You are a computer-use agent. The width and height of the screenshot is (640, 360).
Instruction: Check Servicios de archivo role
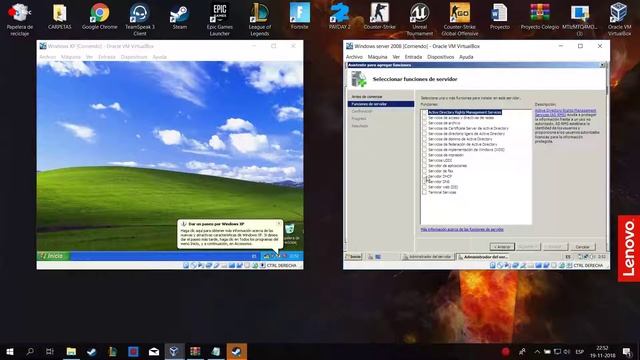tap(424, 123)
